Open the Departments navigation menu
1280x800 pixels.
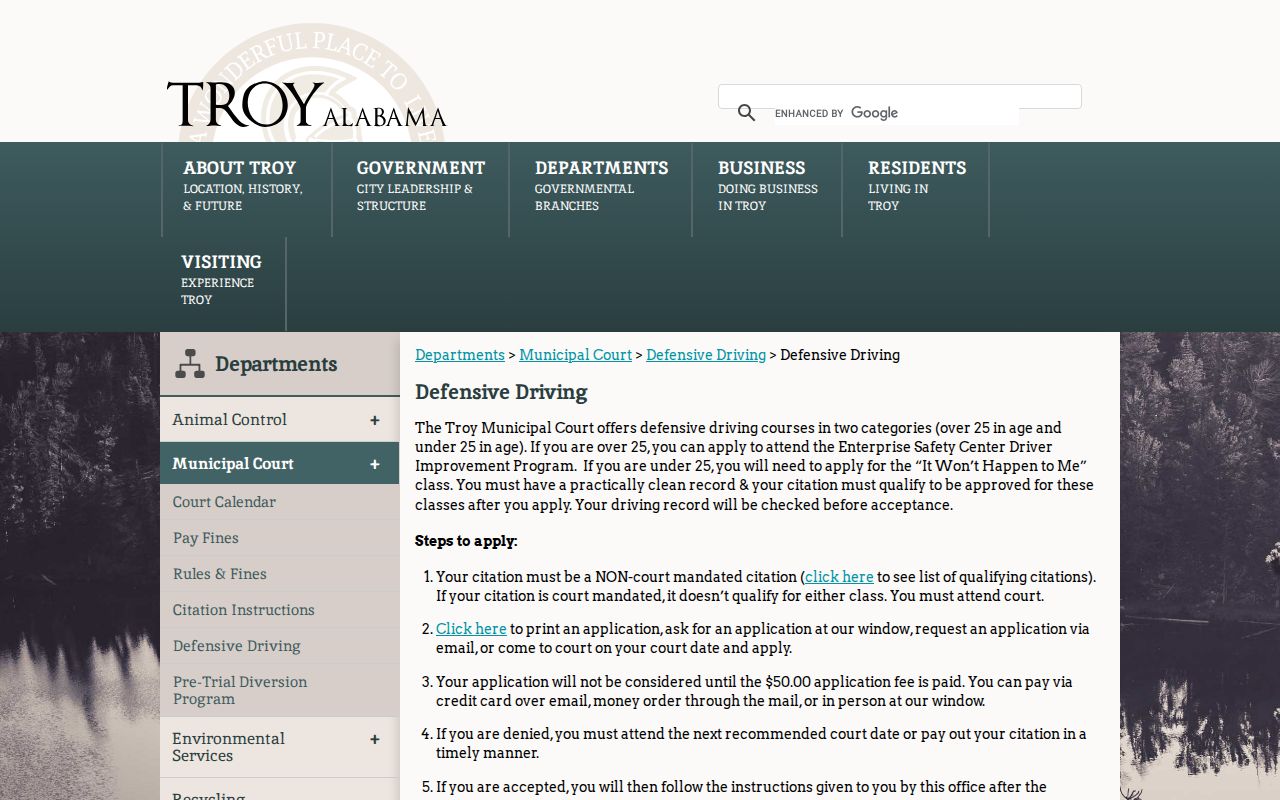[600, 189]
